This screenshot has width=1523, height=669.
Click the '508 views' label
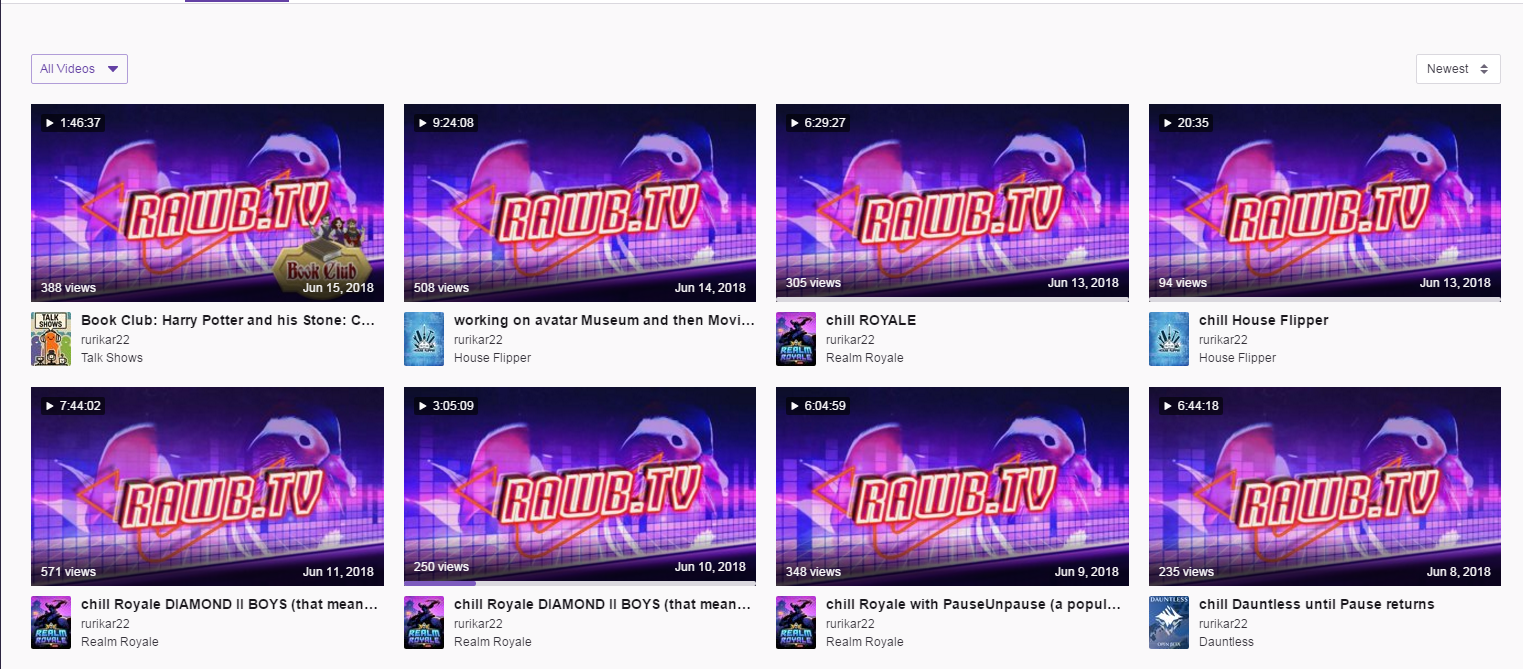pyautogui.click(x=441, y=288)
